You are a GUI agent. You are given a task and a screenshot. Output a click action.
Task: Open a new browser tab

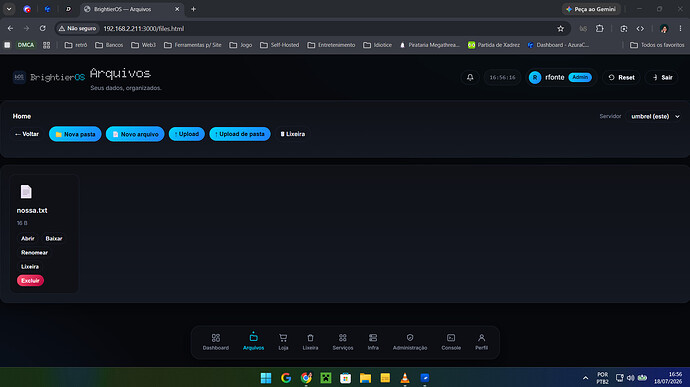pos(193,9)
